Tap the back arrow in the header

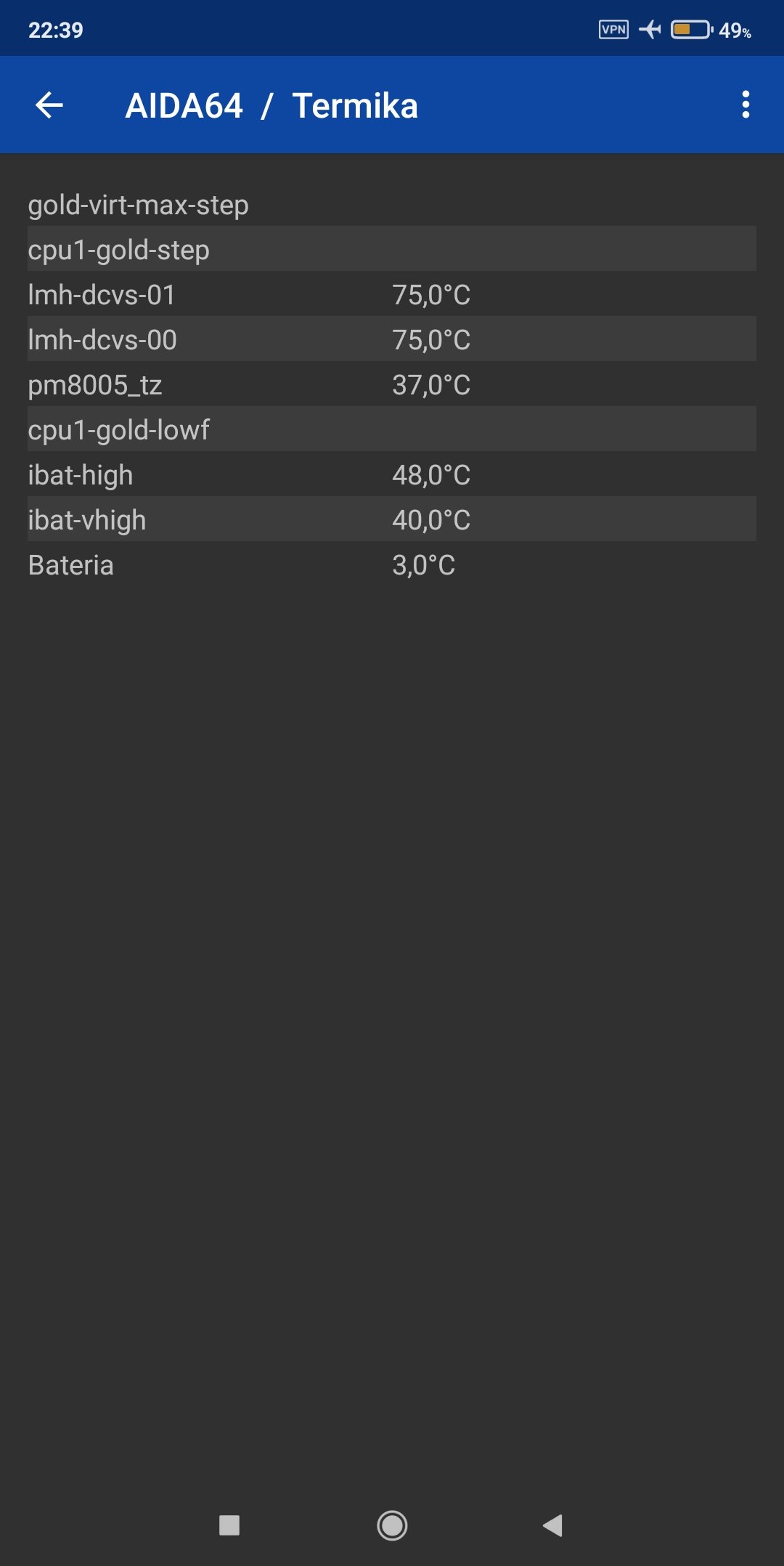point(49,105)
